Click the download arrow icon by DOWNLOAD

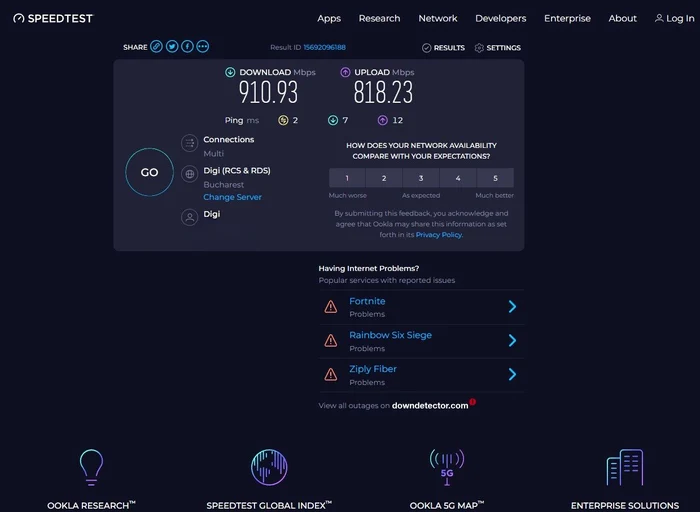(x=230, y=72)
